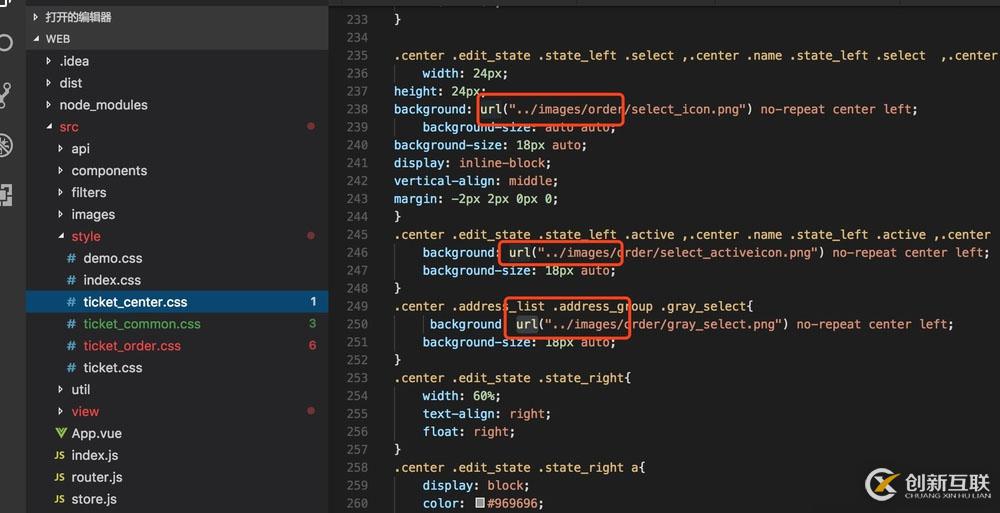Expand the 打开的编辑器 section
1000x513 pixels.
tap(36, 17)
